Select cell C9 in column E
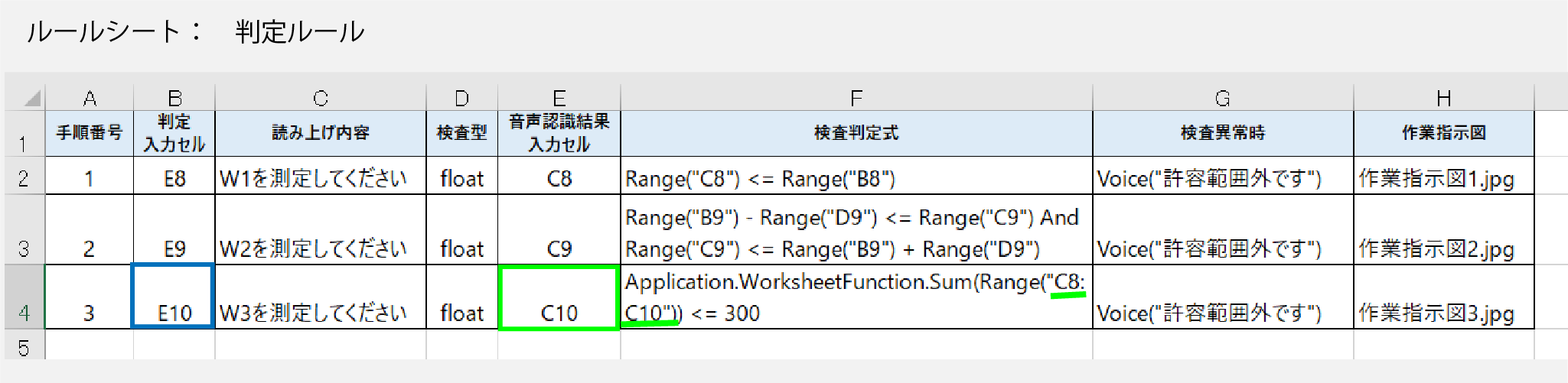This screenshot has width=1568, height=383. pos(559,229)
